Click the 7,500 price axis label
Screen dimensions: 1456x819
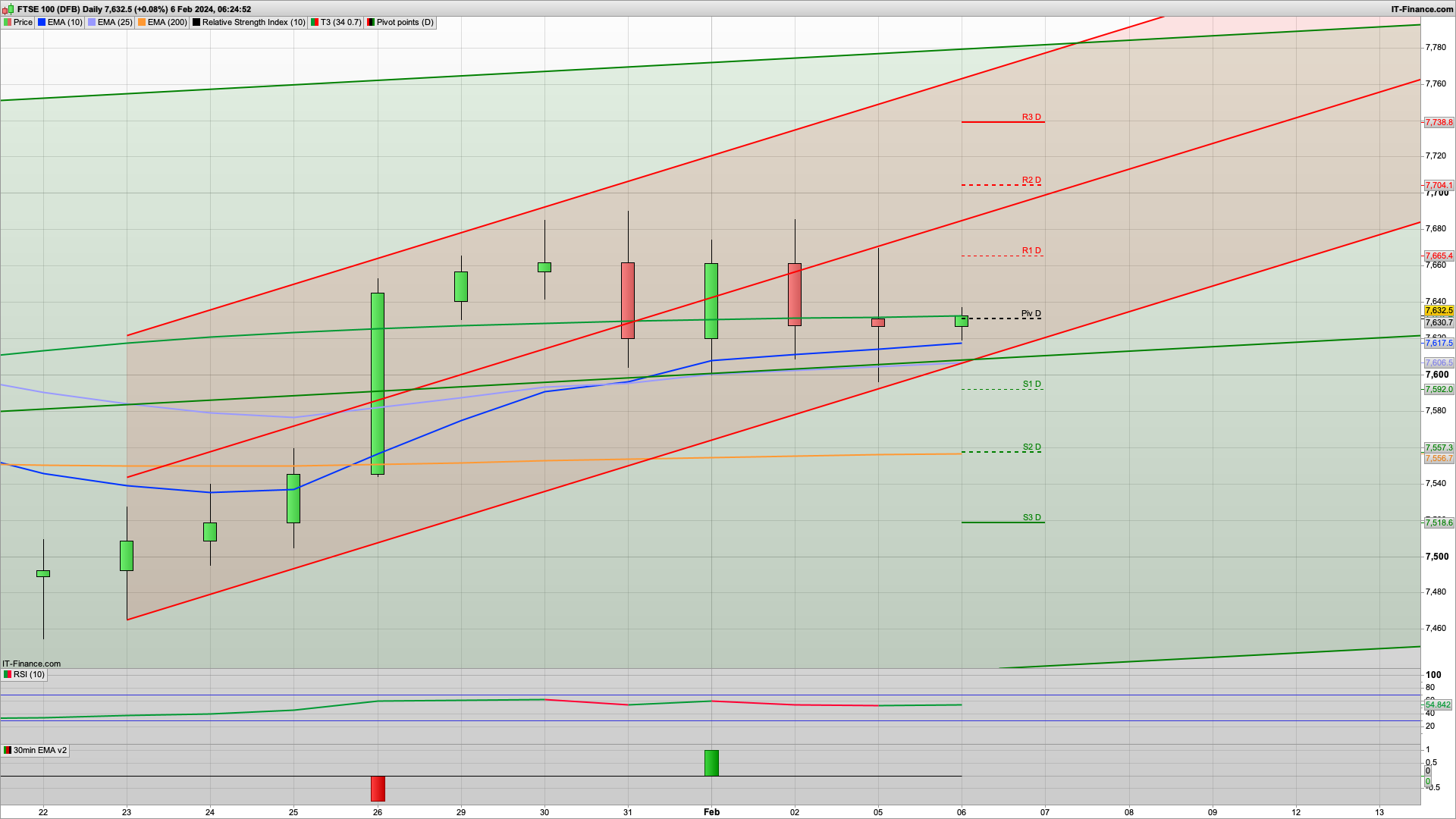coord(1437,556)
